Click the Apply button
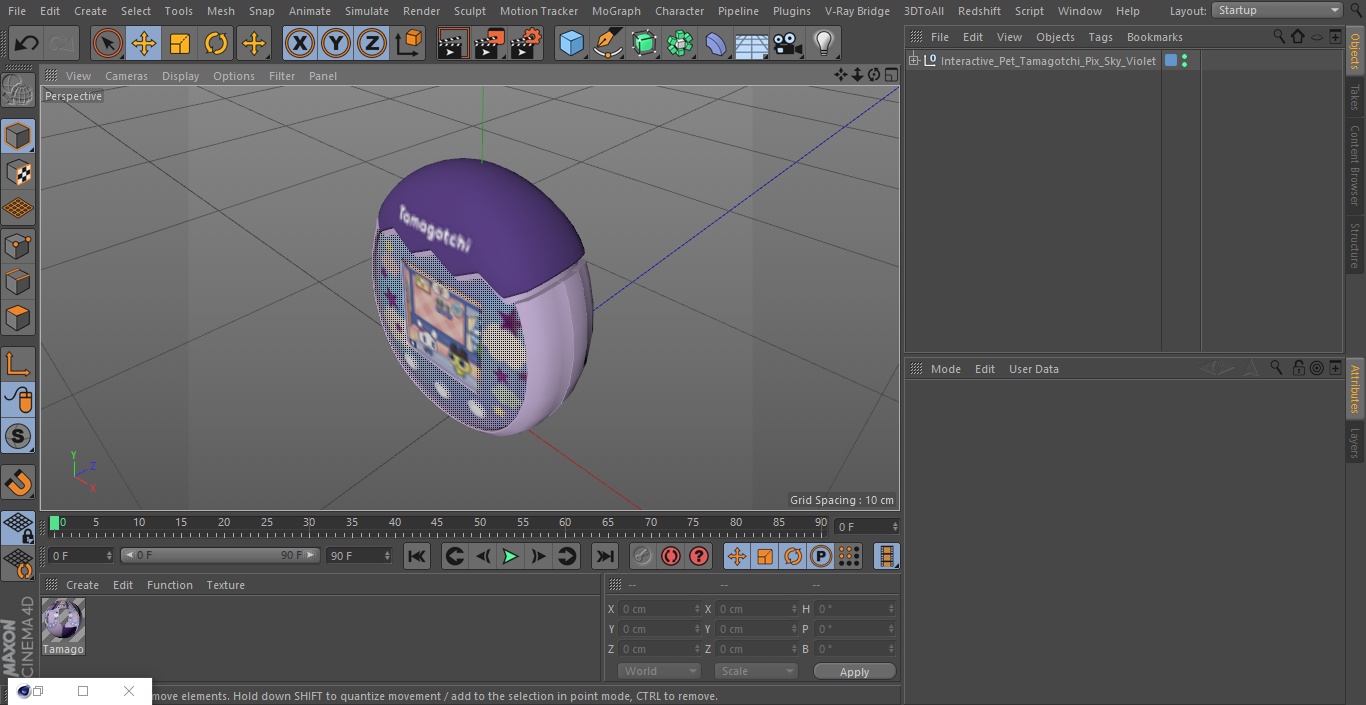 point(854,672)
